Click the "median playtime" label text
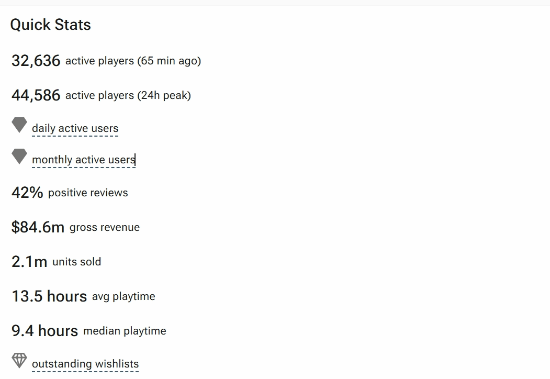 pos(125,331)
